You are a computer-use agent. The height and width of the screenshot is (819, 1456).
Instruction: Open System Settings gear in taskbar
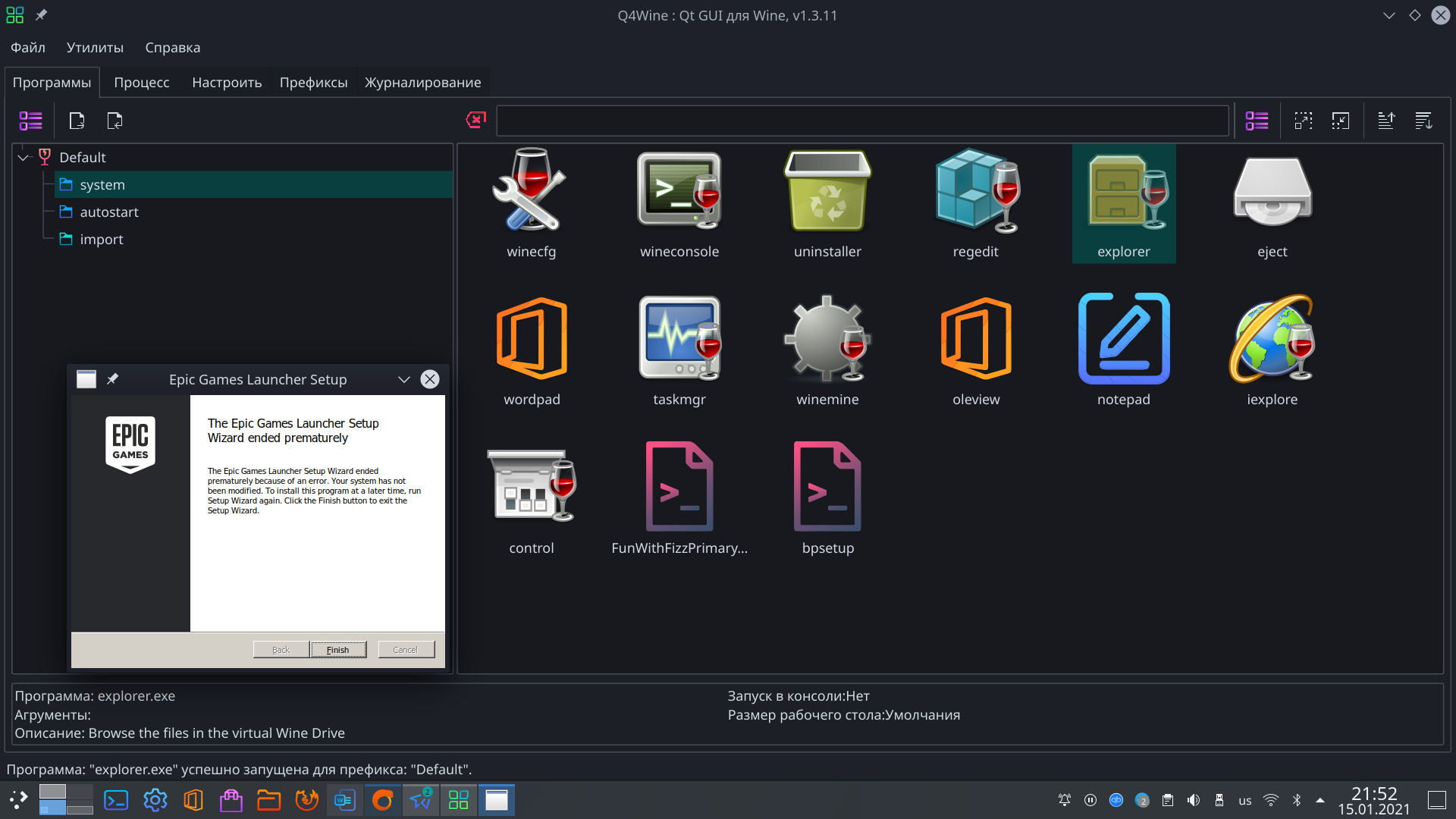[155, 800]
